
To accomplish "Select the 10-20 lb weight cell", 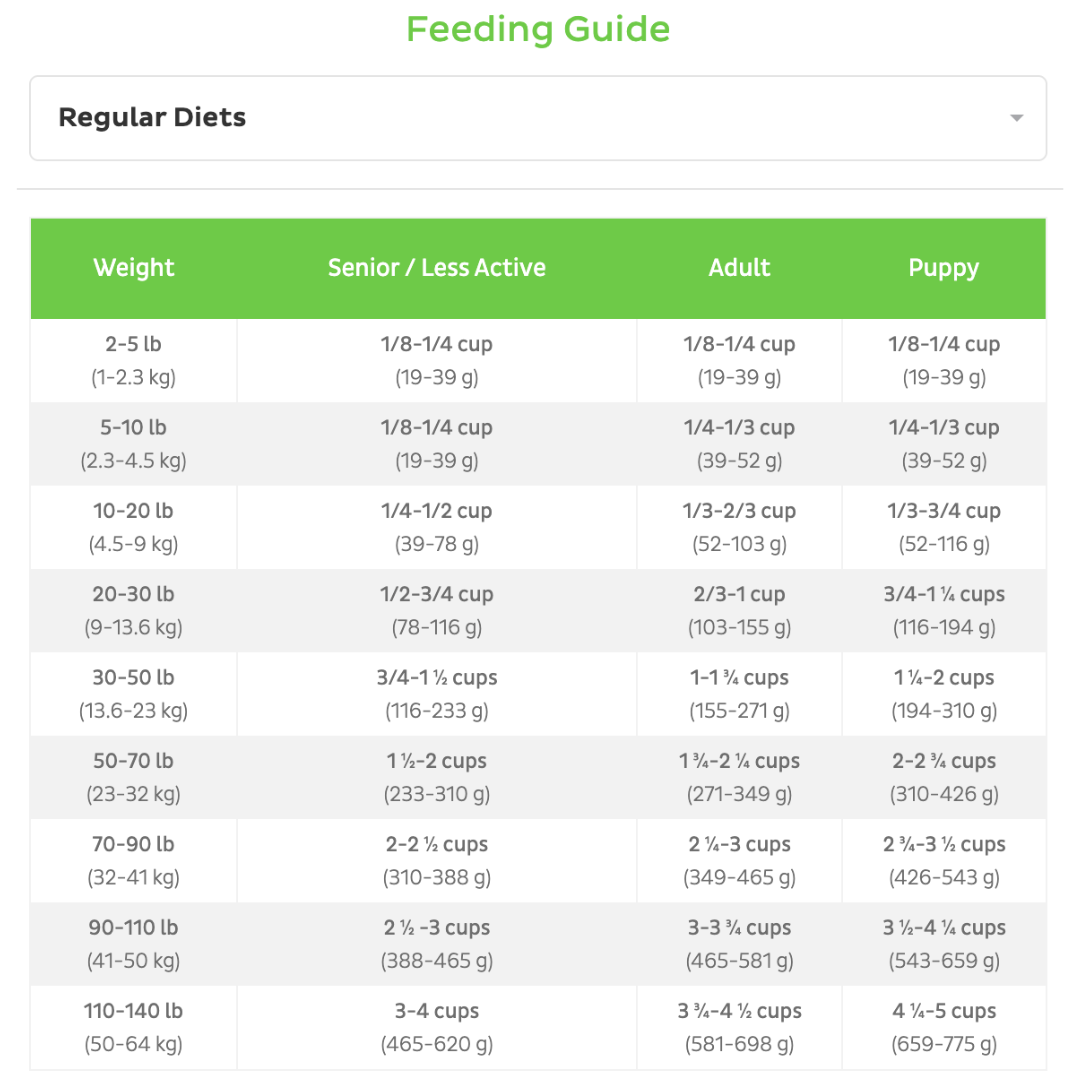I will 134,527.
